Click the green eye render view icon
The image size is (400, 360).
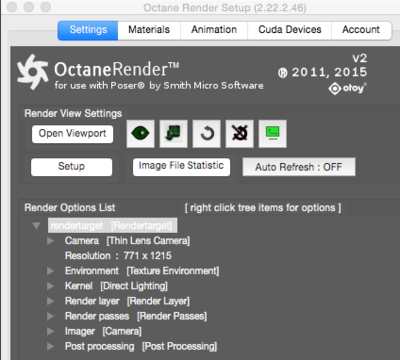(140, 134)
